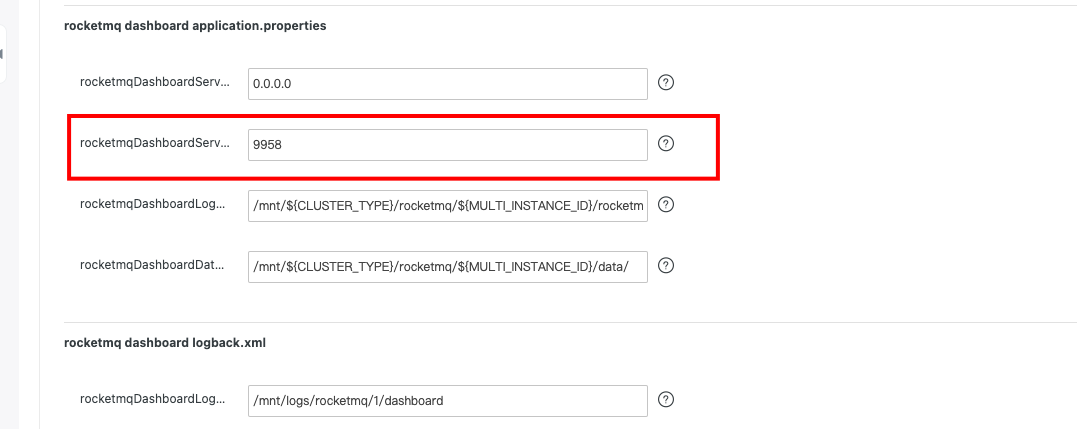Screen dimensions: 1077x429
Task: Click the rocketmq dashboard logback.xml heading
Action: pyautogui.click(x=165, y=343)
